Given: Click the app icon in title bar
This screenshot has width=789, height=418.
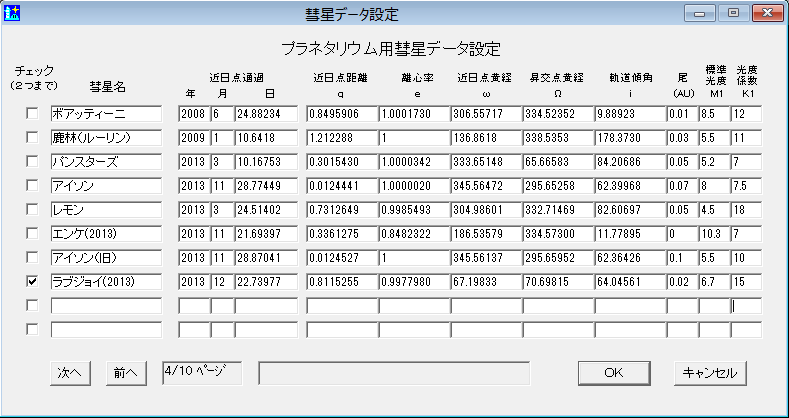Looking at the screenshot, I should click(13, 13).
